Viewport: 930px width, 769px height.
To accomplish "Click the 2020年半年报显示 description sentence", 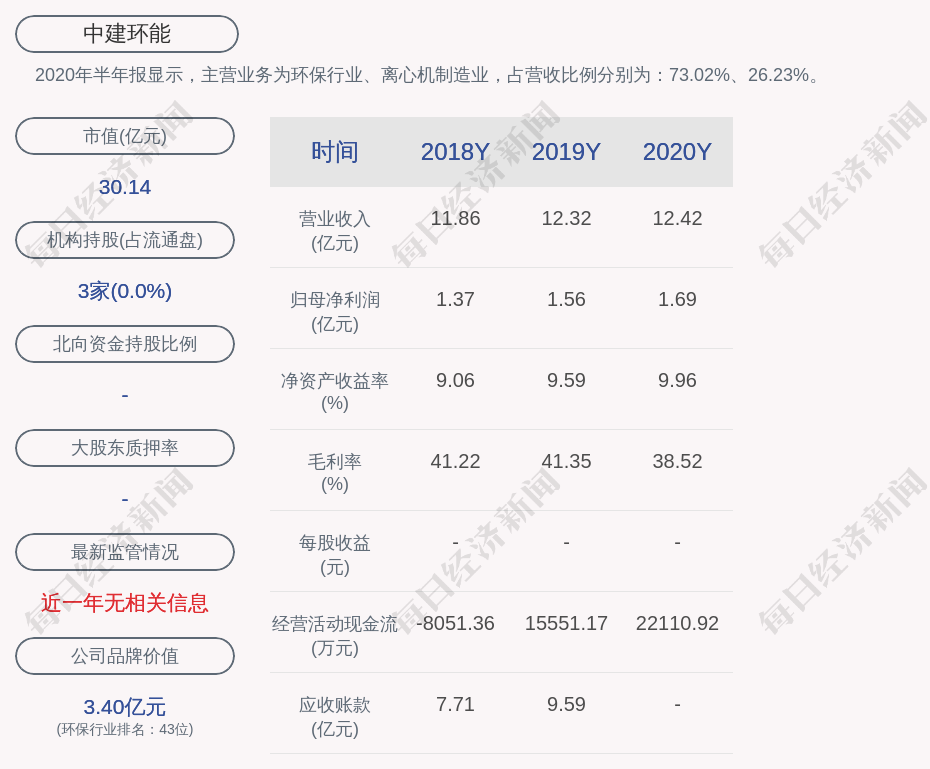I will pyautogui.click(x=427, y=75).
